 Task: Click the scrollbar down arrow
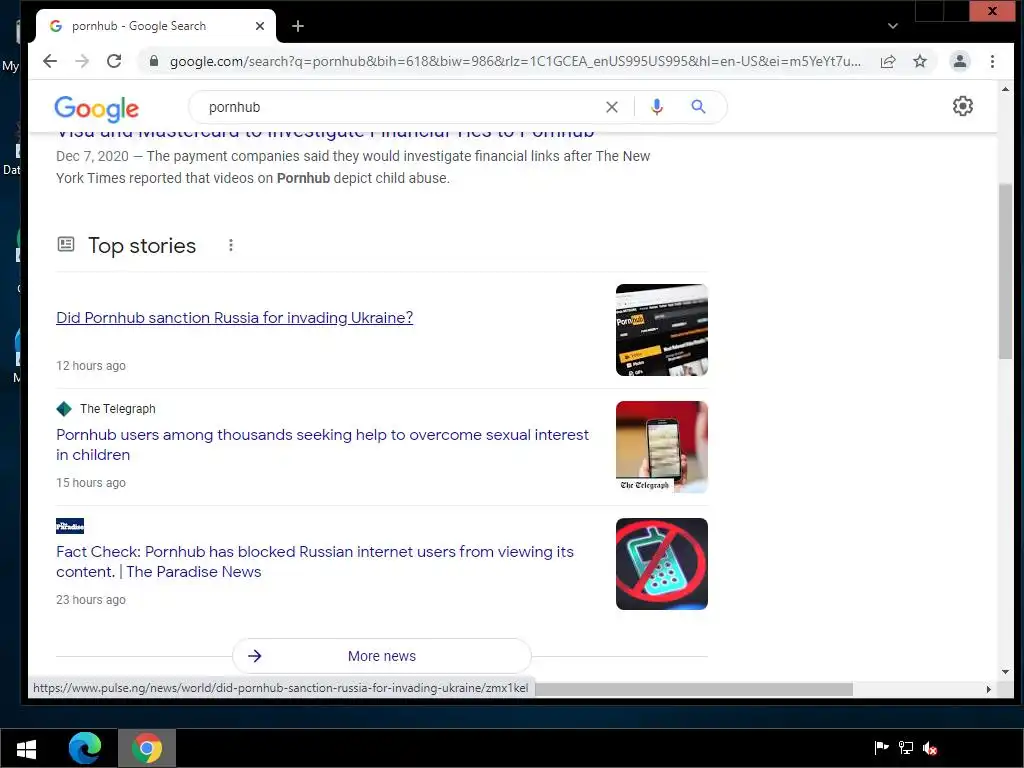(x=1005, y=672)
